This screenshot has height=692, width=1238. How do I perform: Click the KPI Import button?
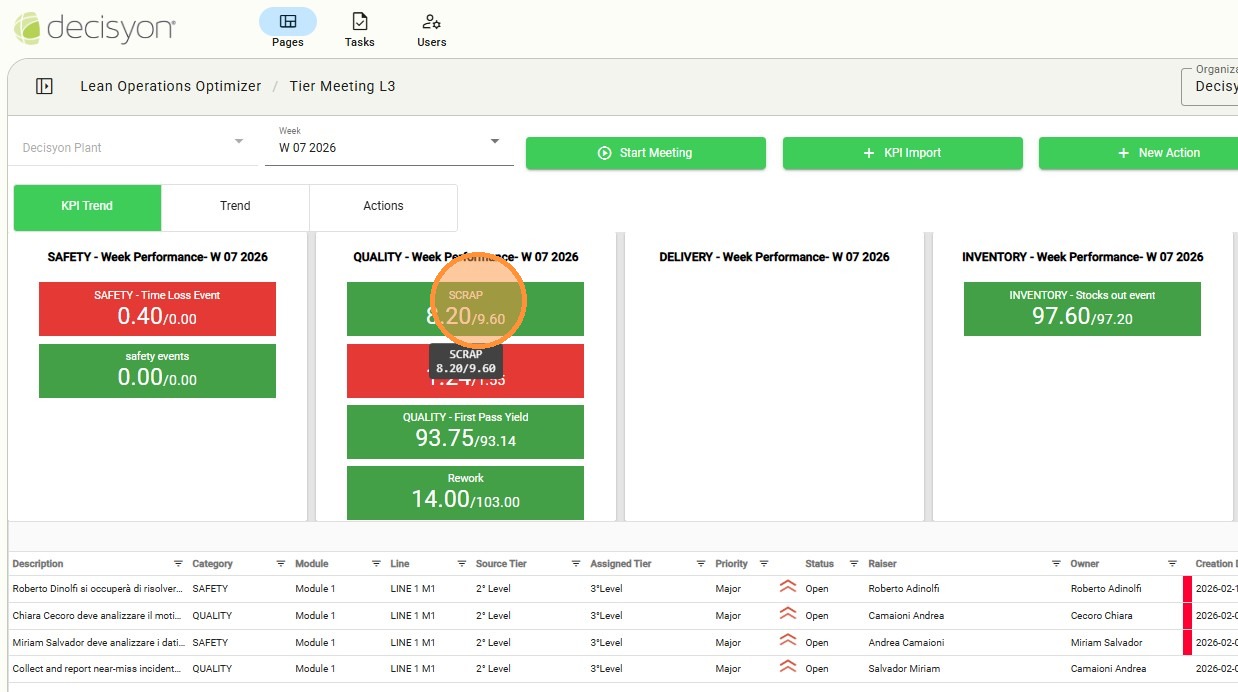pyautogui.click(x=902, y=153)
